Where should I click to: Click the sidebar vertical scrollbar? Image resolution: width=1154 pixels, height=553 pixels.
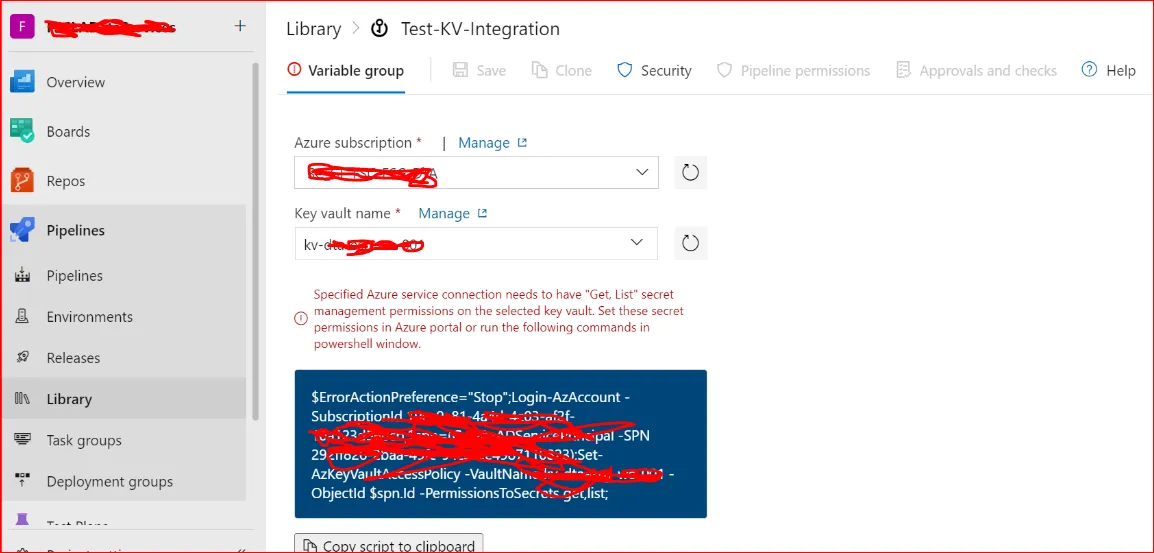[x=256, y=241]
